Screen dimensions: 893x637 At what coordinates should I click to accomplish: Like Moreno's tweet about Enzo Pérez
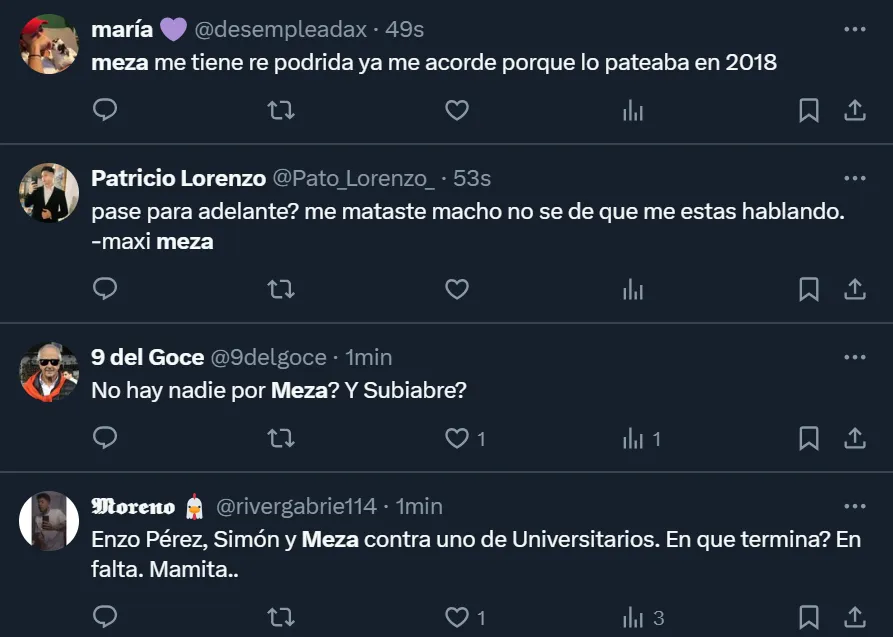point(457,617)
